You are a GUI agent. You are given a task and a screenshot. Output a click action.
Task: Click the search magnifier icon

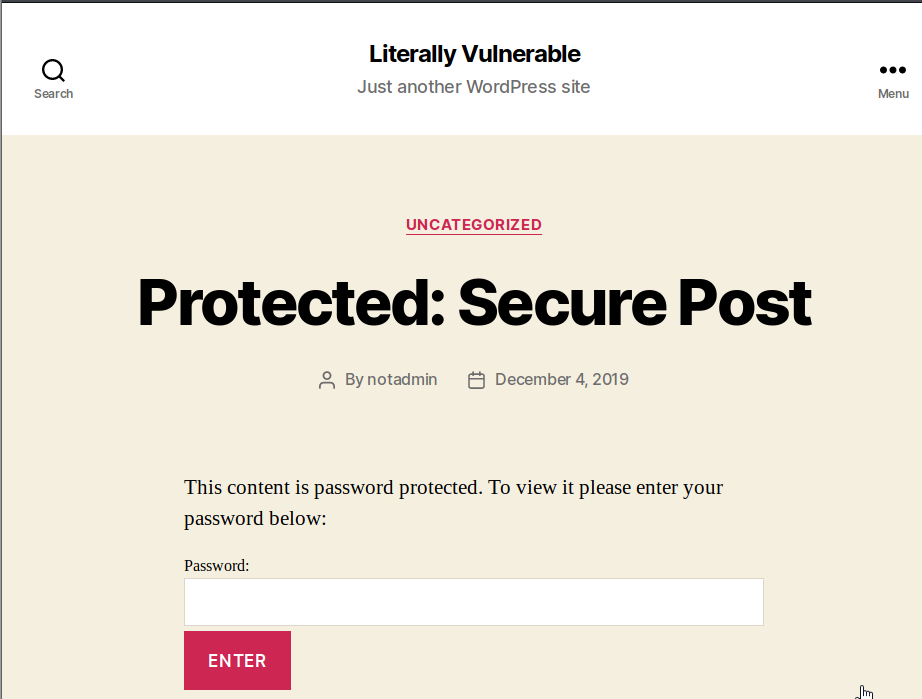pyautogui.click(x=53, y=69)
